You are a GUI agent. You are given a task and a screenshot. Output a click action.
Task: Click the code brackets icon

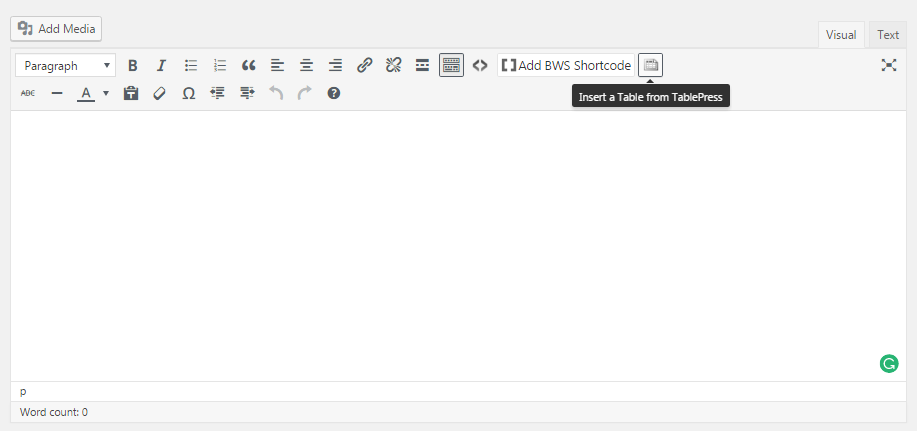tap(480, 65)
